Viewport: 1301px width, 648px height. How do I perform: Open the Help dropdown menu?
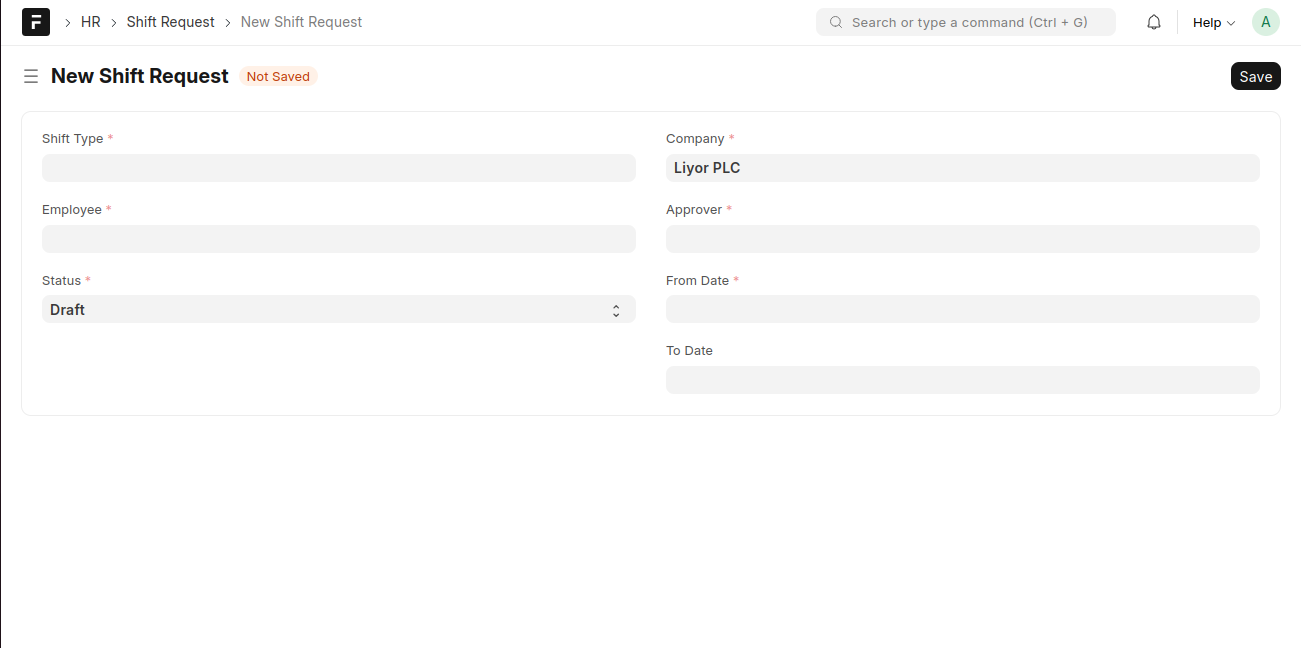click(x=1213, y=22)
